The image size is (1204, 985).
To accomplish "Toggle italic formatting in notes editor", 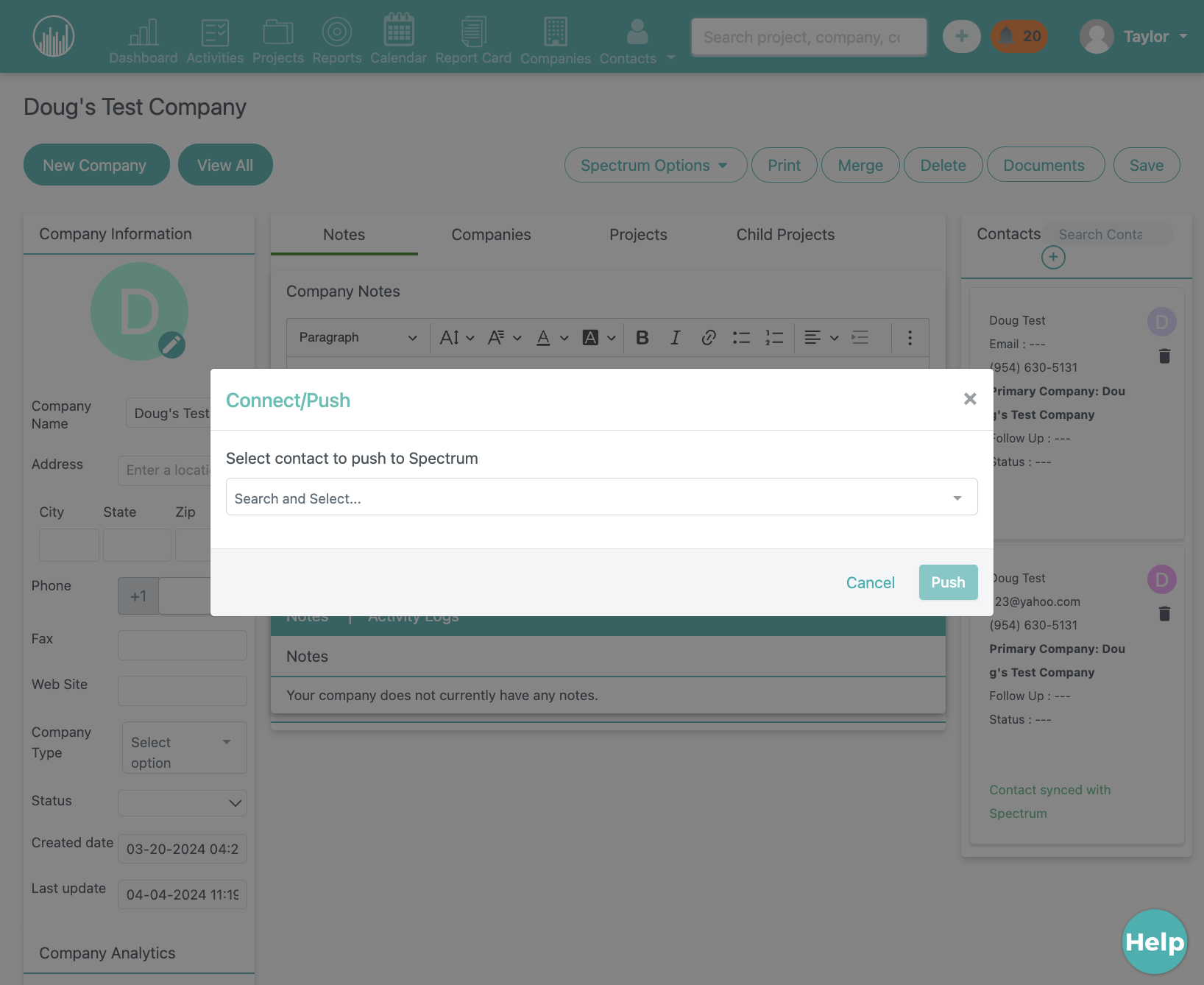I will [x=675, y=337].
